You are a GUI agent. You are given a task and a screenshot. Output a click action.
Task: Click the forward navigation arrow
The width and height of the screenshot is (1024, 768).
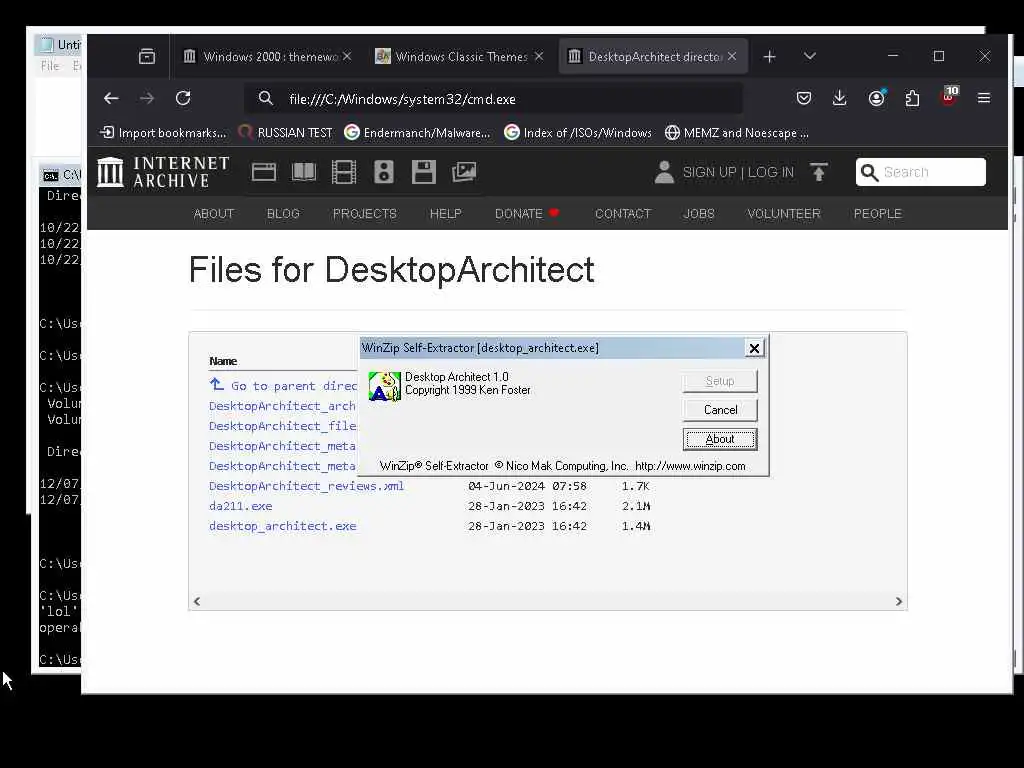pyautogui.click(x=147, y=99)
